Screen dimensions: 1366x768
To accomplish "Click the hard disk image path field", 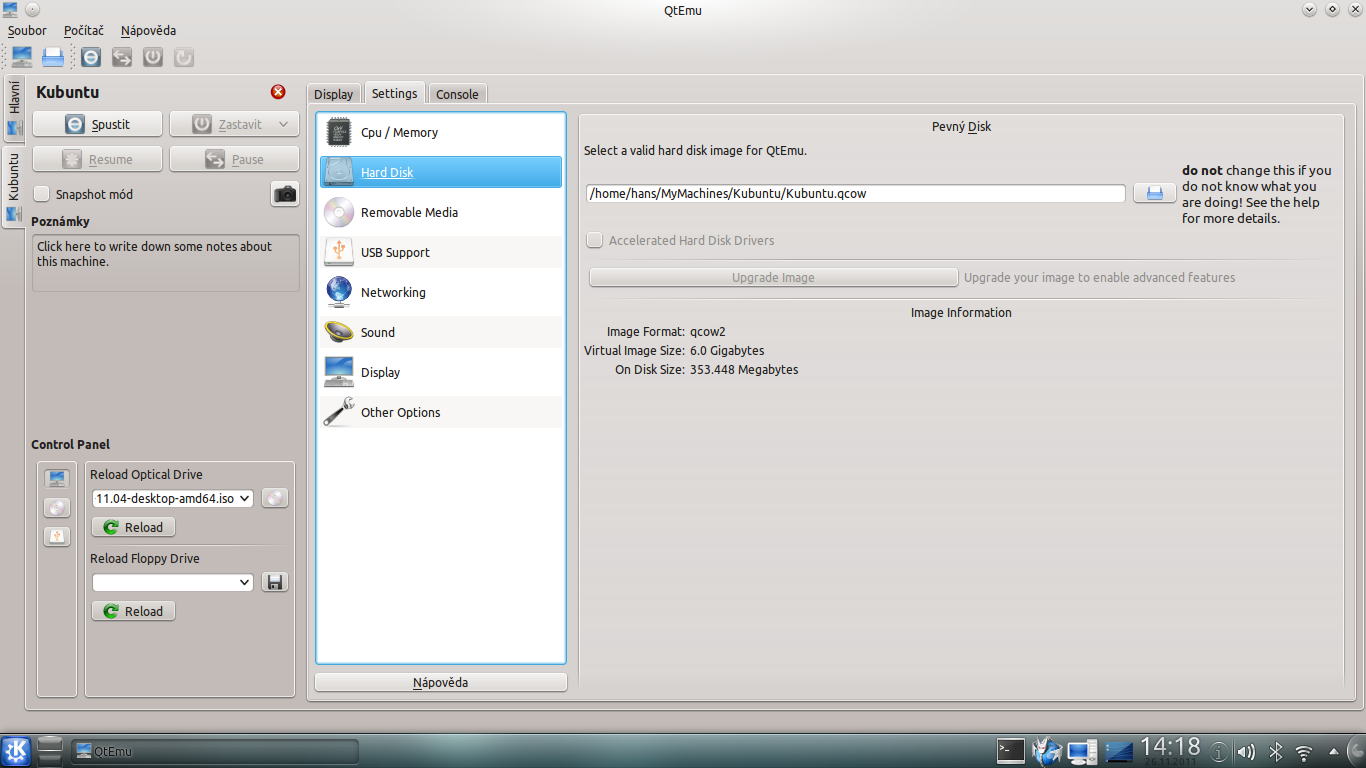I will click(856, 193).
